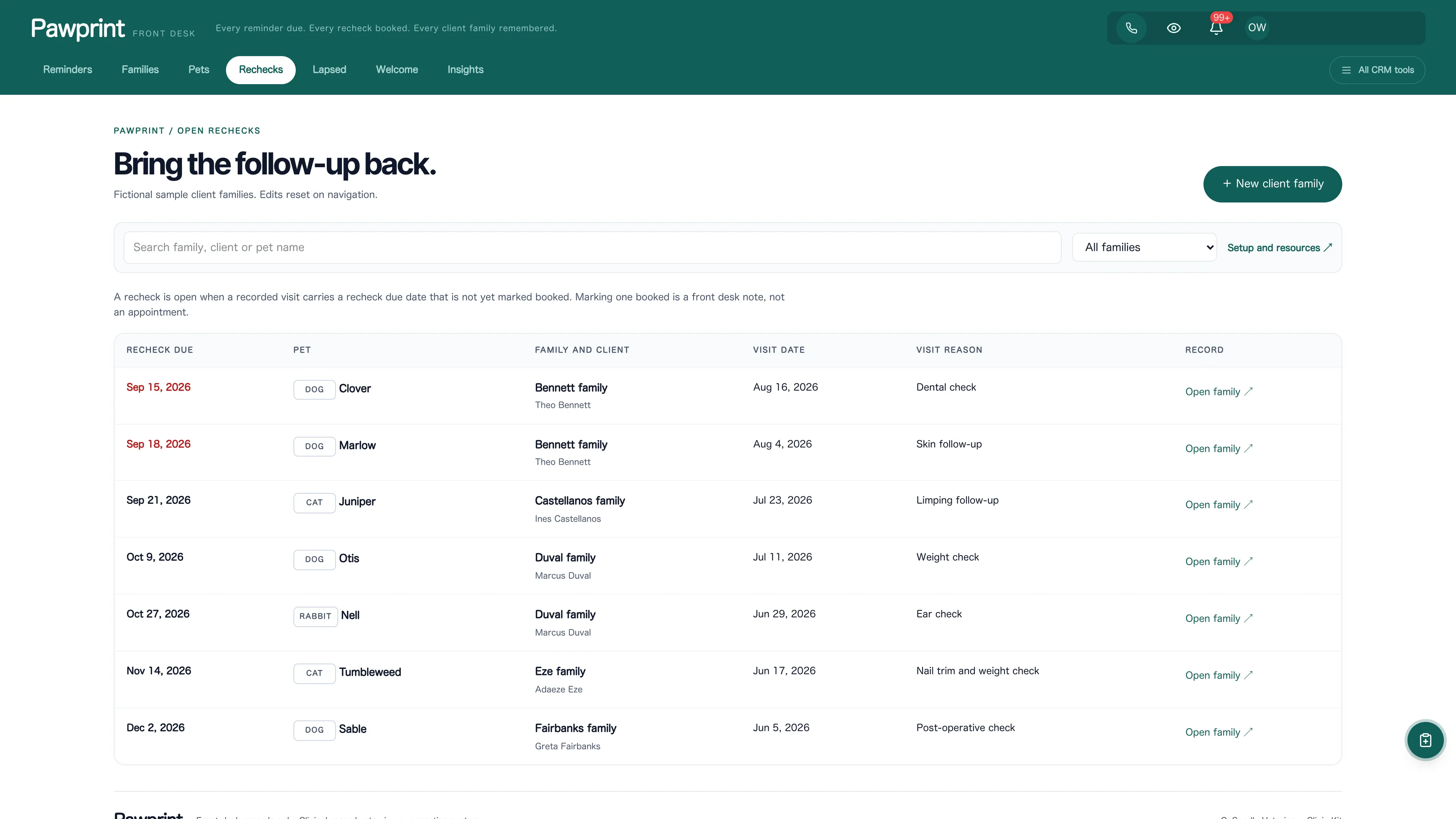Click Post-operative check reason
Screen dimensions: 1456x819
coord(965,728)
